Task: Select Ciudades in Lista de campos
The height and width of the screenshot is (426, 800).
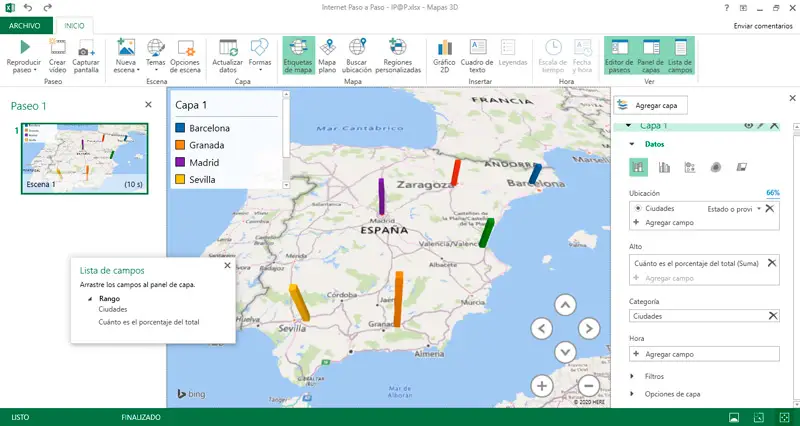Action: [113, 309]
